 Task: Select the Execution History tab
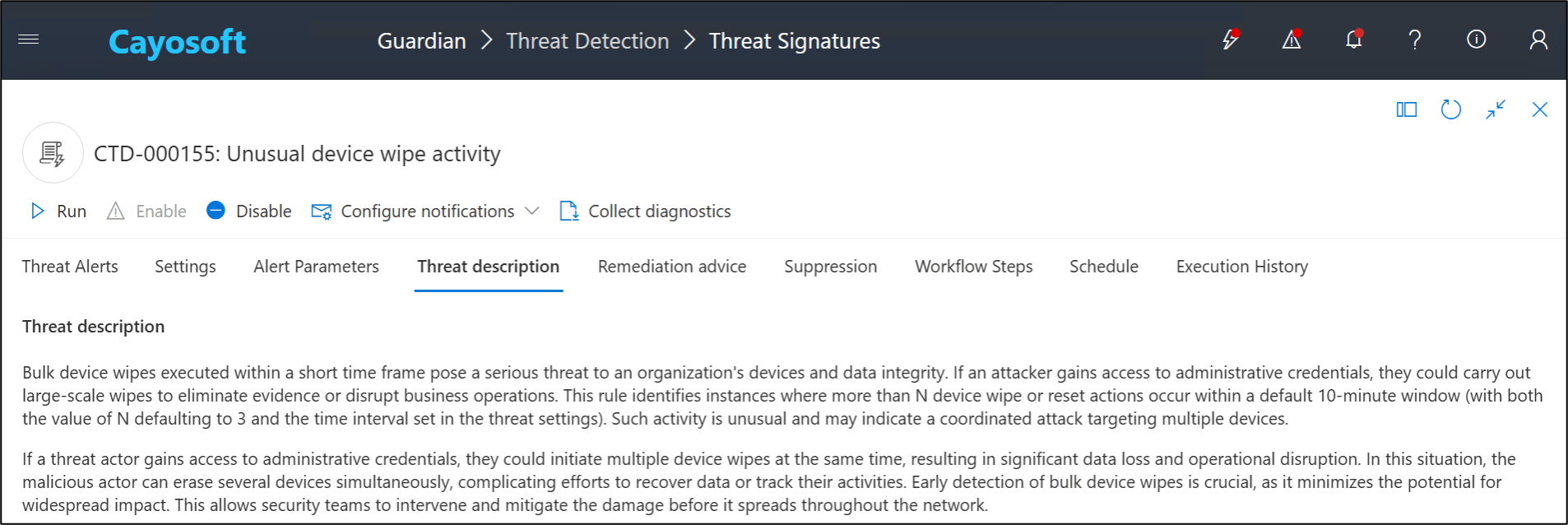click(x=1241, y=267)
